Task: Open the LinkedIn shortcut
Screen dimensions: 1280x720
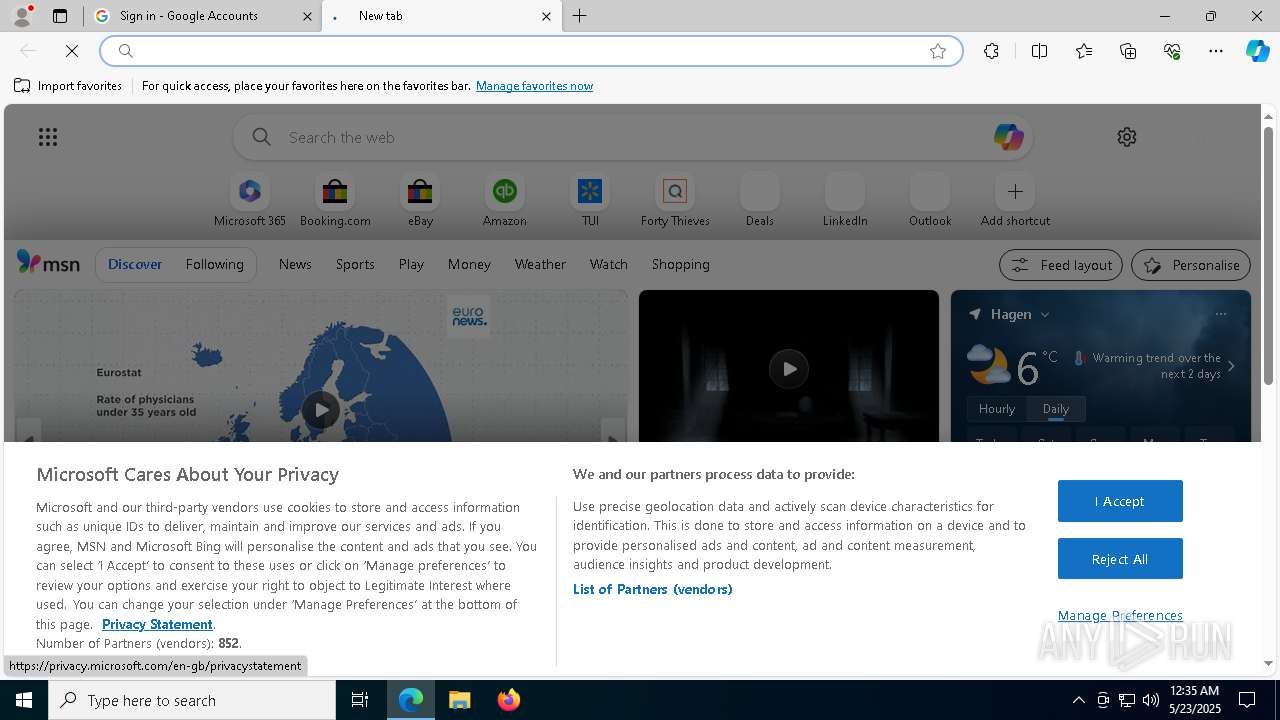Action: tap(845, 201)
